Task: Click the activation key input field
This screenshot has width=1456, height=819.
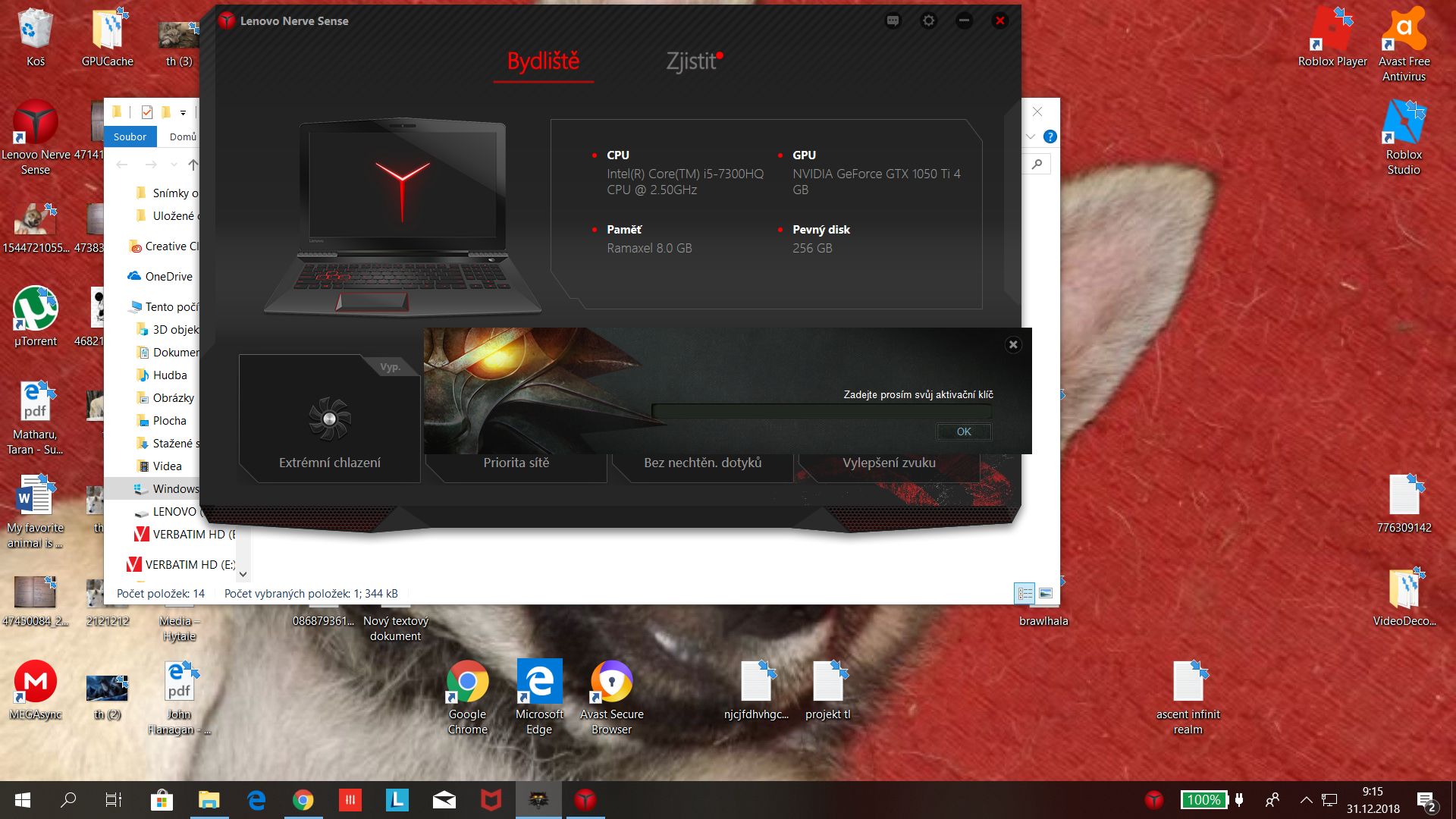Action: coord(821,412)
